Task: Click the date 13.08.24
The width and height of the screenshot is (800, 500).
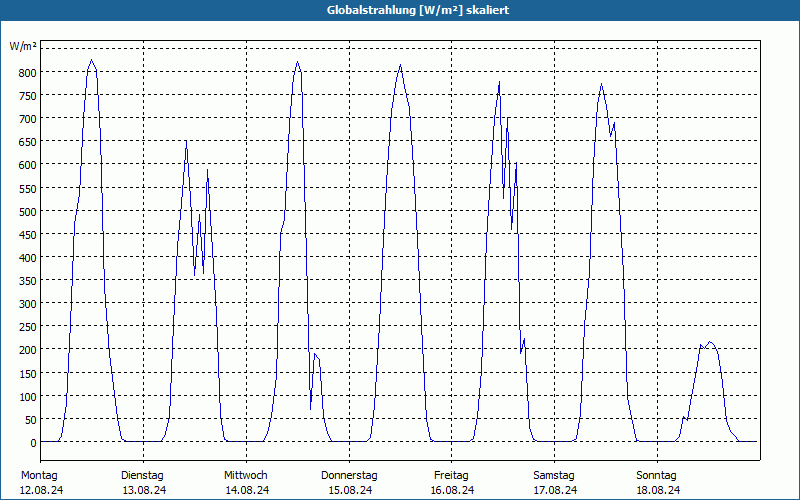Action: point(144,490)
